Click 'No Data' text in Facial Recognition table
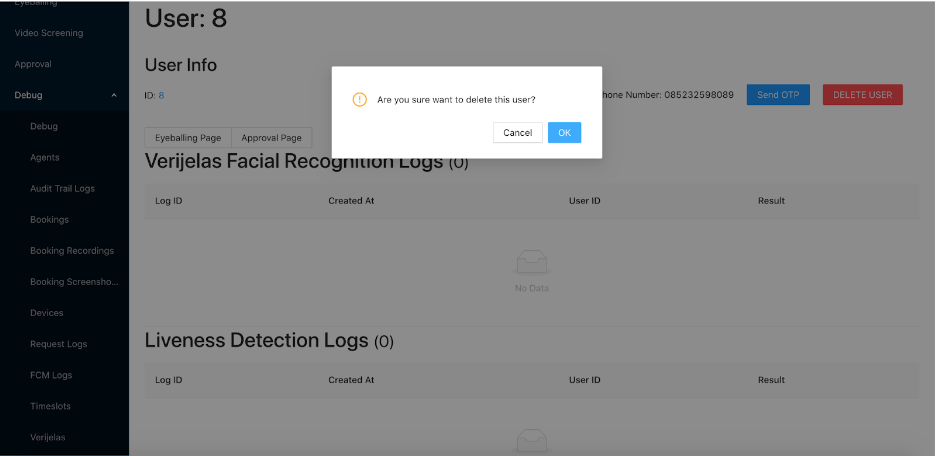Image resolution: width=937 pixels, height=456 pixels. coord(532,288)
